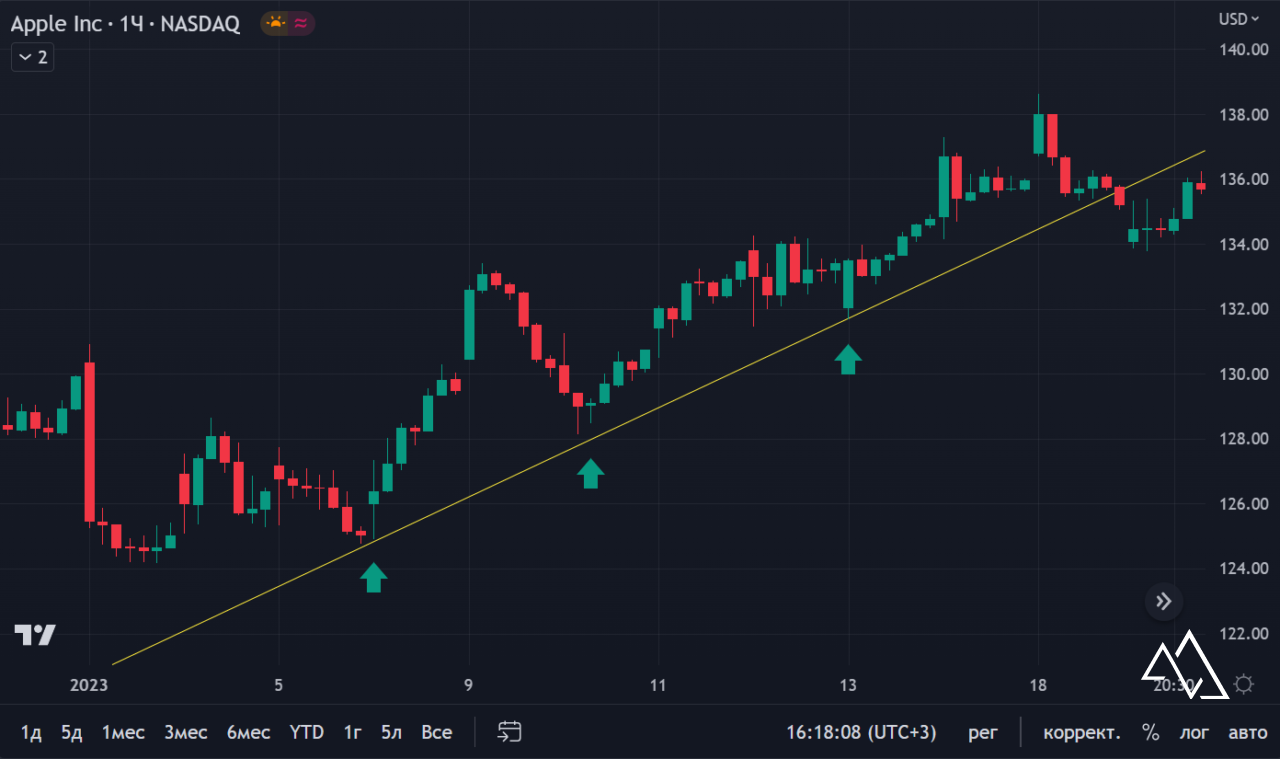Screen dimensions: 1280x759
Task: Click the tall red candle above 2023
Action: coord(90,441)
